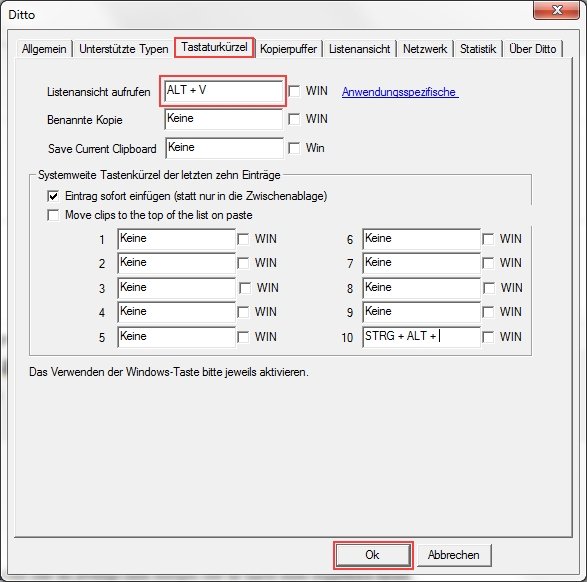Check Win box for Save Current Clipboard

(294, 148)
